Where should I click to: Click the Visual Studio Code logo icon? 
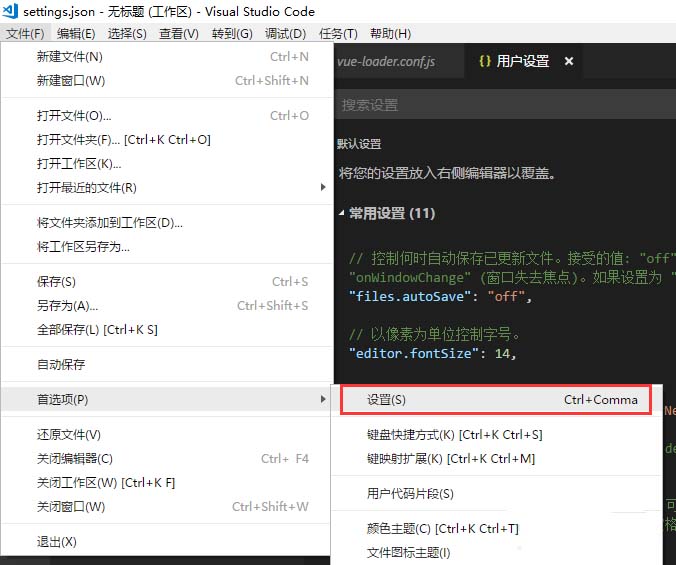tap(10, 11)
